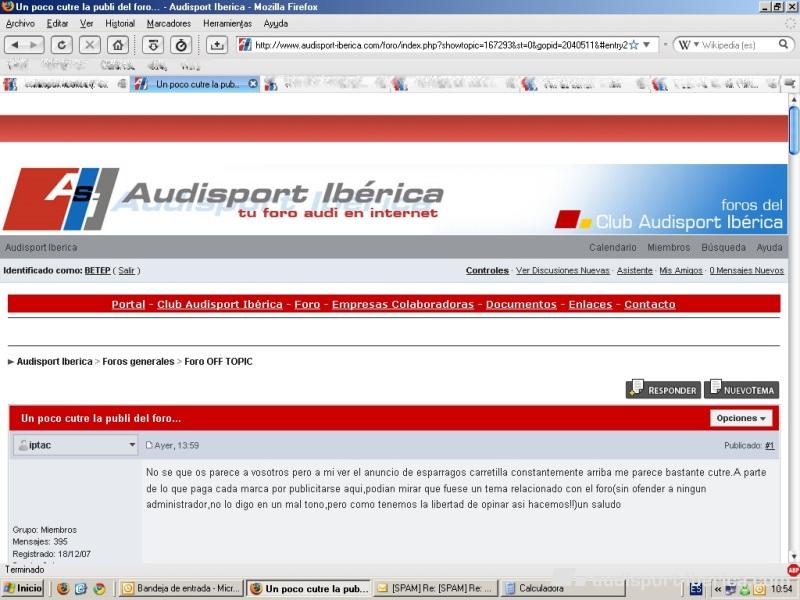This screenshot has width=800, height=600.
Task: Run the Wikipedia search with the magnifier
Action: click(783, 44)
